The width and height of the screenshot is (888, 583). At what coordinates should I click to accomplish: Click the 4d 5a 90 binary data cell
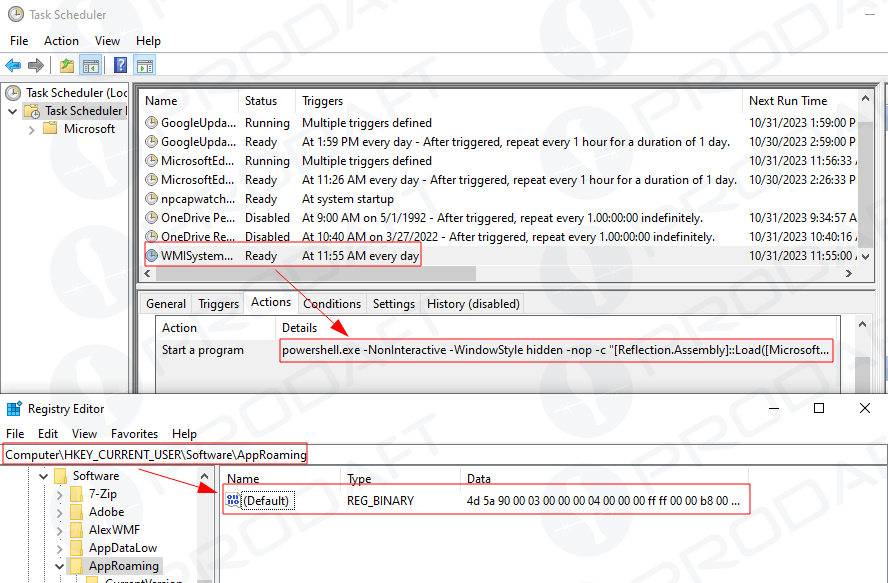(603, 501)
